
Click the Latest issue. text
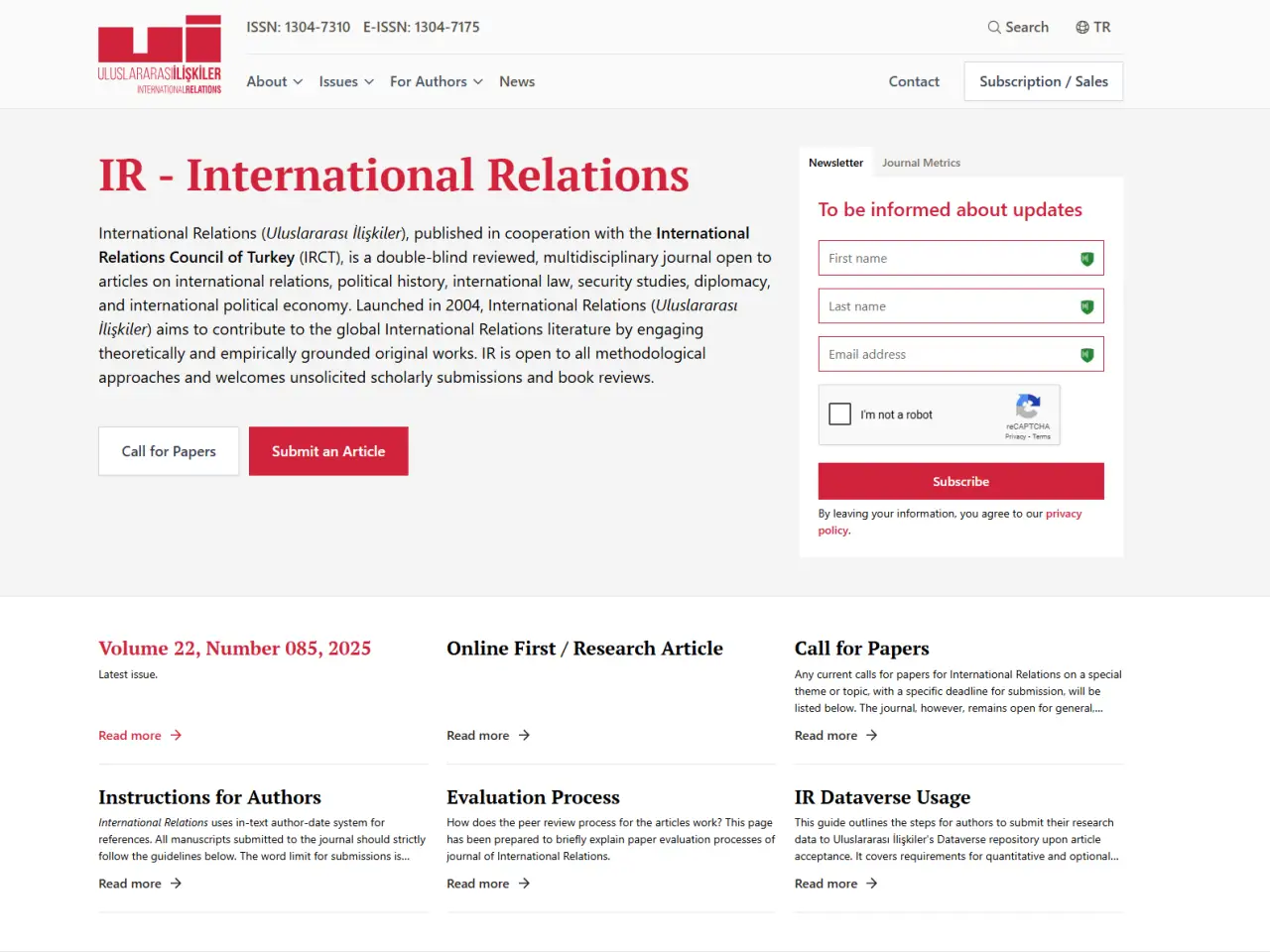coord(128,674)
